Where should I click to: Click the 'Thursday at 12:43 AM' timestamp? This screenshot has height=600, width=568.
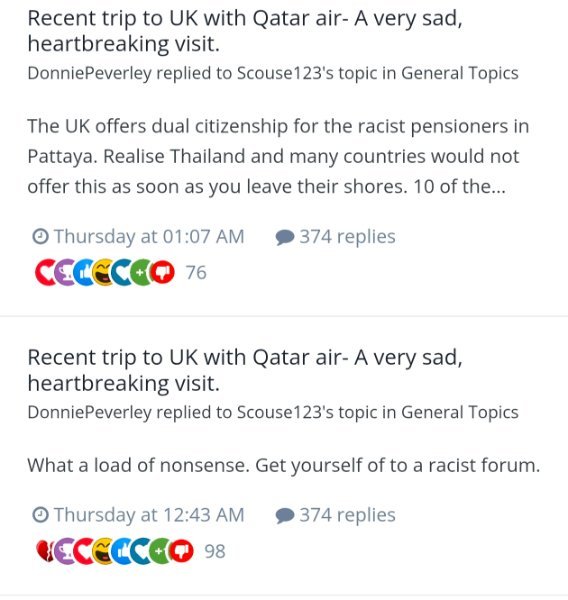[149, 515]
